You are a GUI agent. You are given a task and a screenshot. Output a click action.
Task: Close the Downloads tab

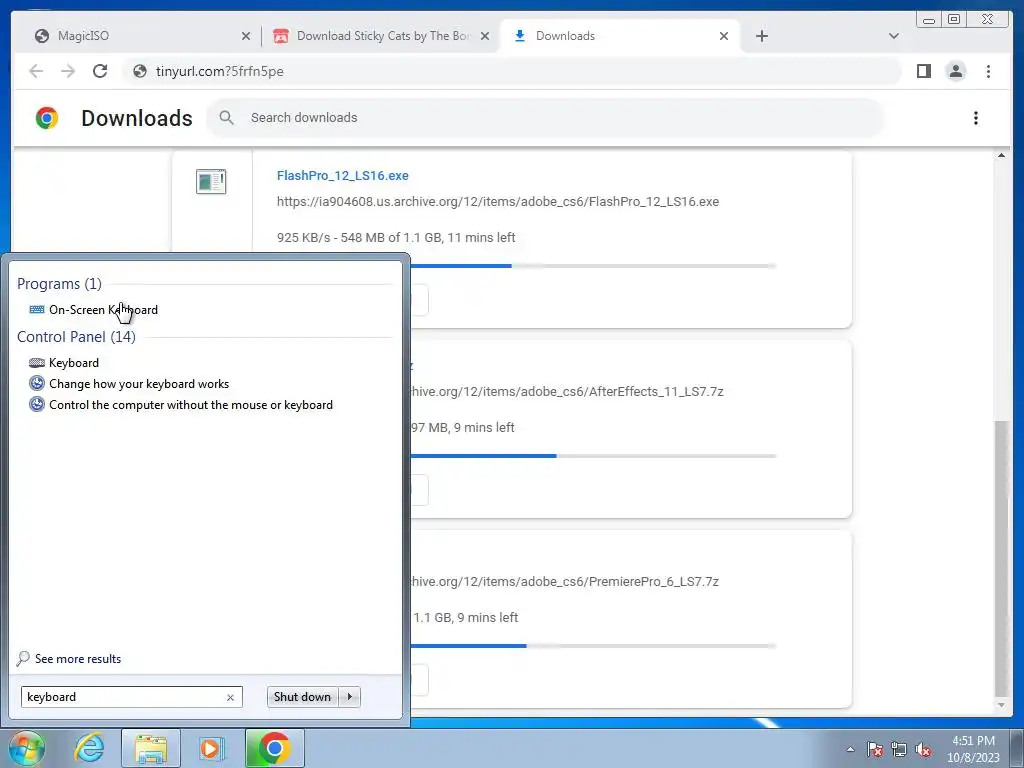[724, 36]
